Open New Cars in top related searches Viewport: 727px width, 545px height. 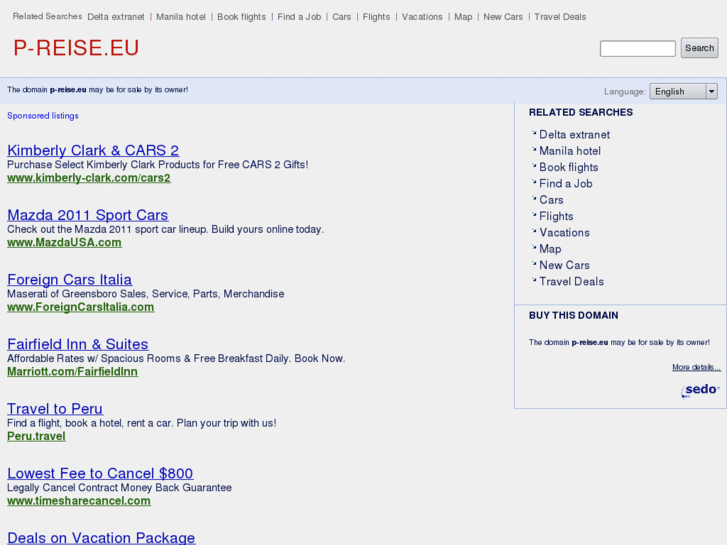coord(503,17)
